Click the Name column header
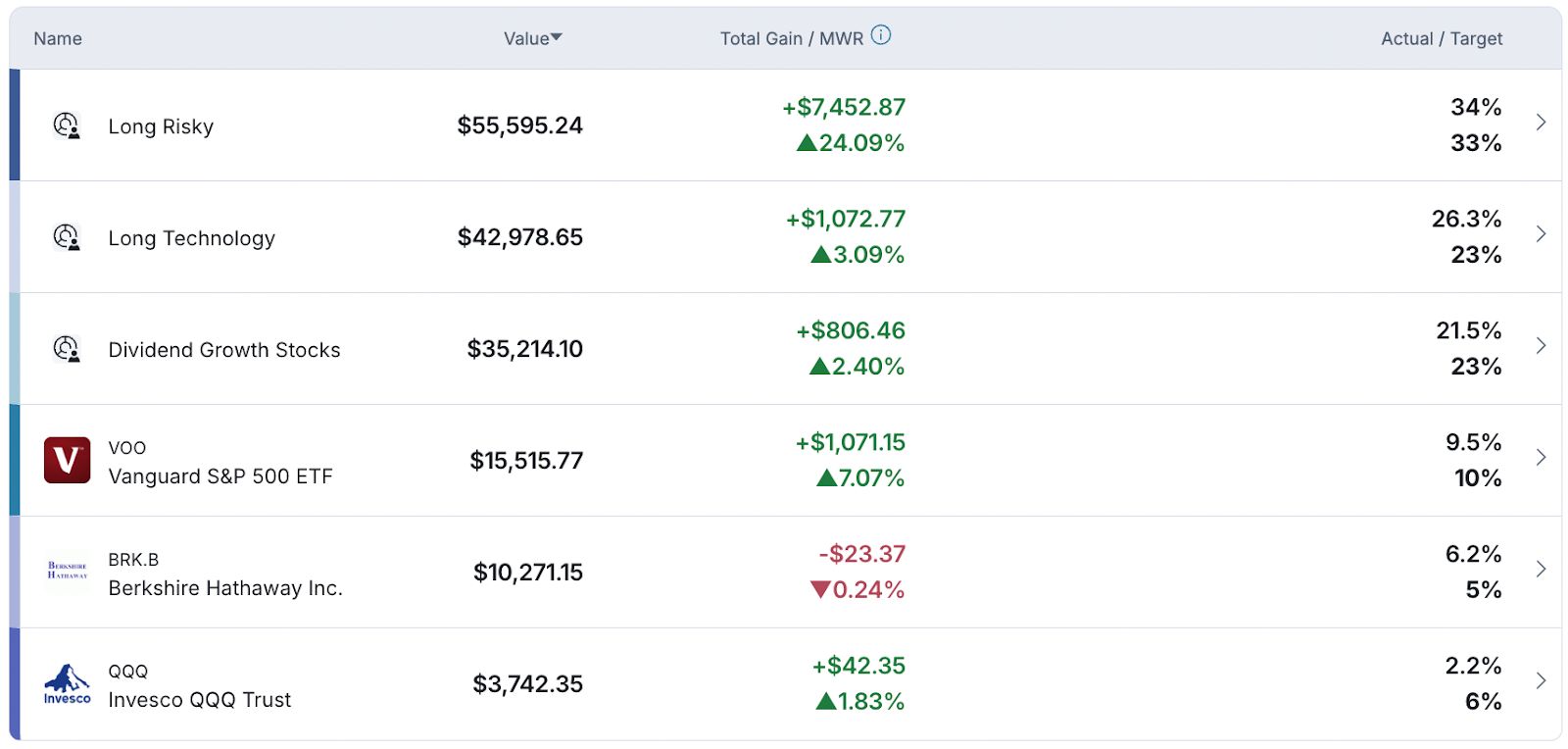 click(x=58, y=38)
